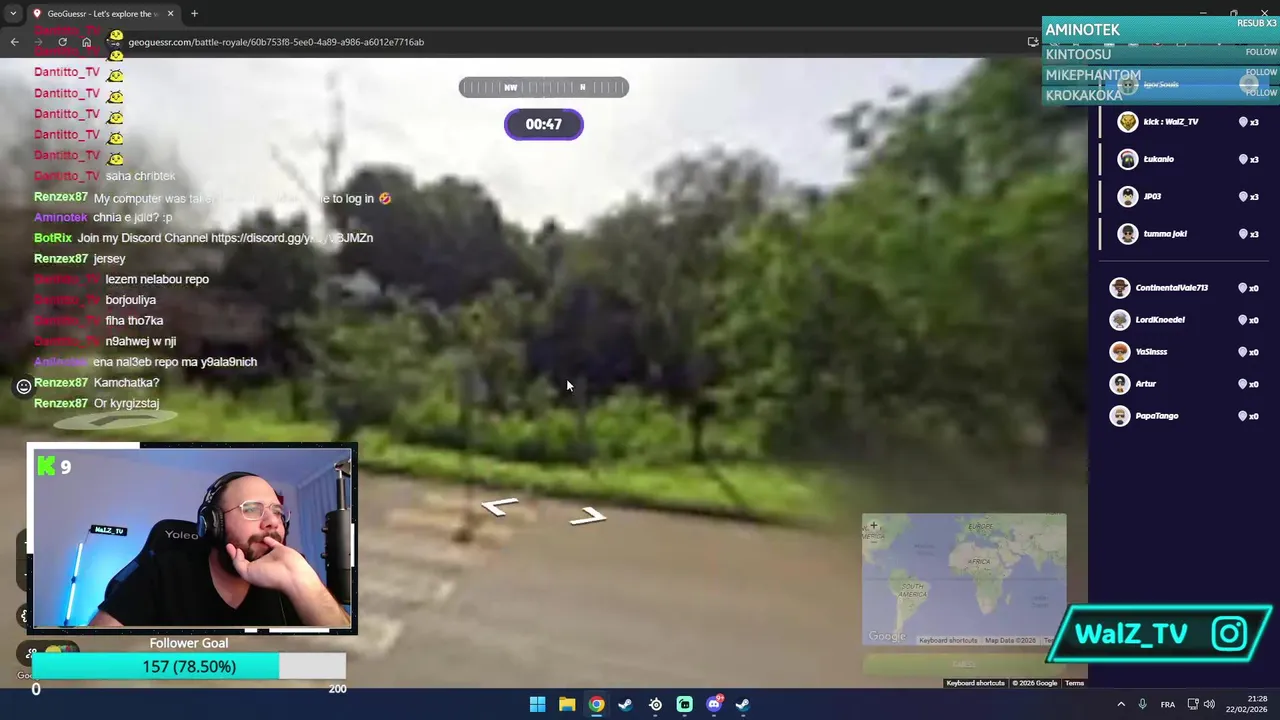The image size is (1280, 720).
Task: Click the tray microphone icon
Action: pos(1142,704)
